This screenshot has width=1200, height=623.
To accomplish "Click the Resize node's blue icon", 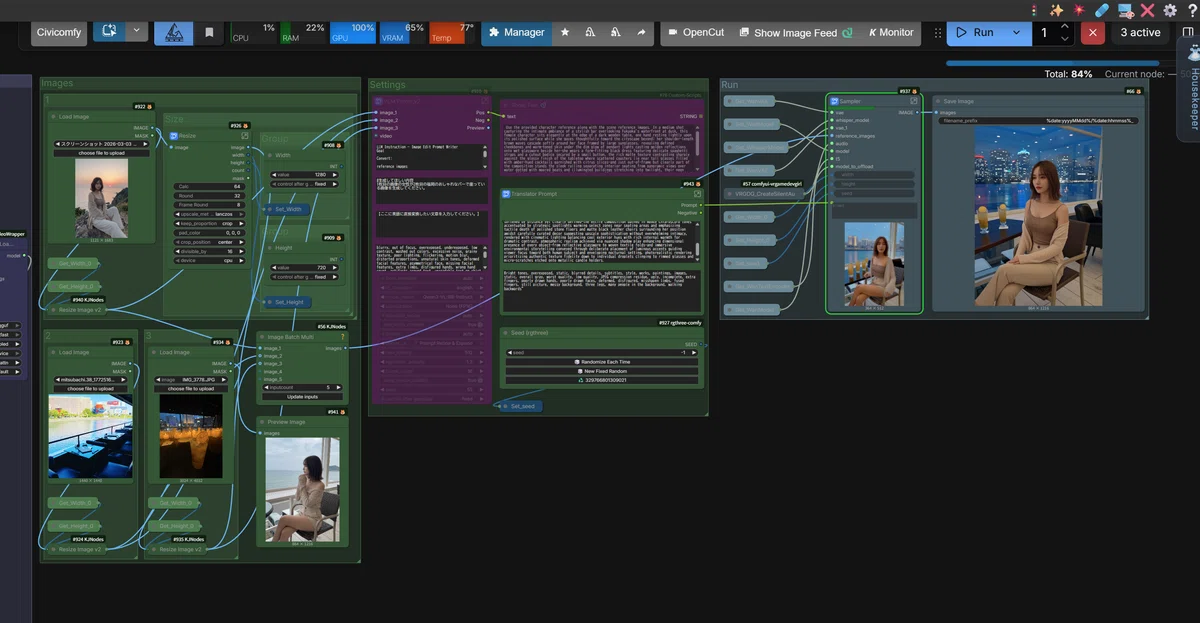I will (173, 135).
